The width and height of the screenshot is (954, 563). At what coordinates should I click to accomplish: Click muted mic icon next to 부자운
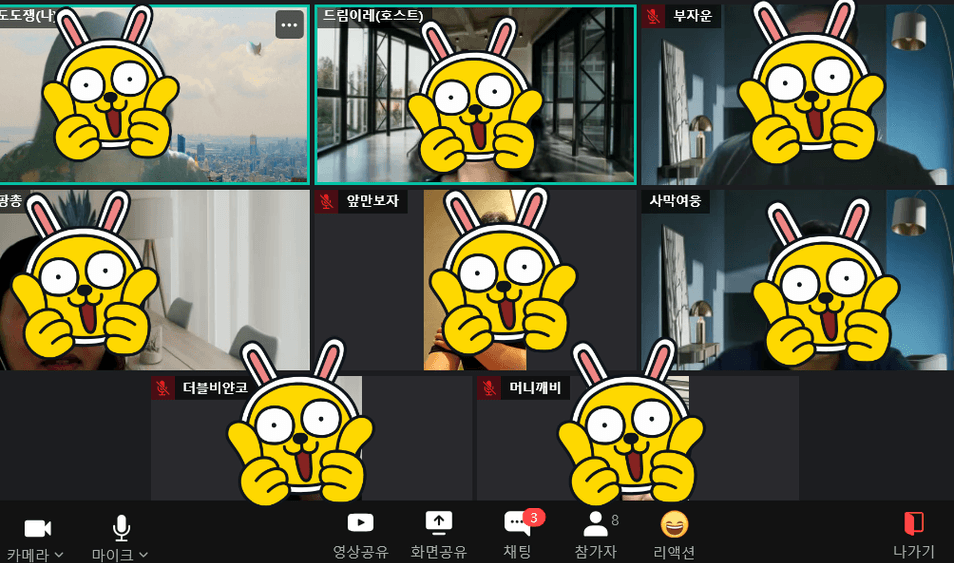(x=653, y=16)
